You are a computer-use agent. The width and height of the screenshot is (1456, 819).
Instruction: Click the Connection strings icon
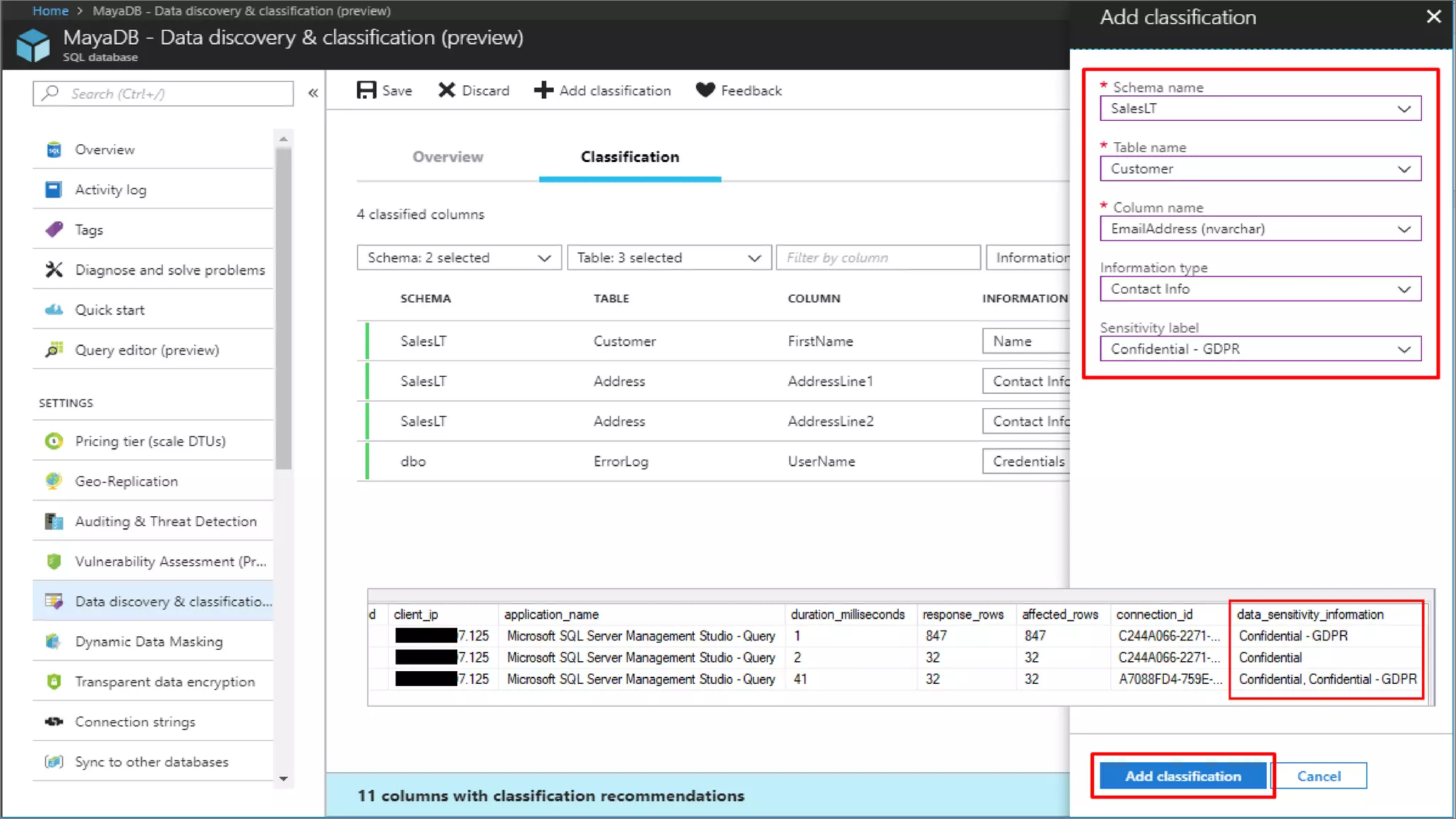point(54,722)
